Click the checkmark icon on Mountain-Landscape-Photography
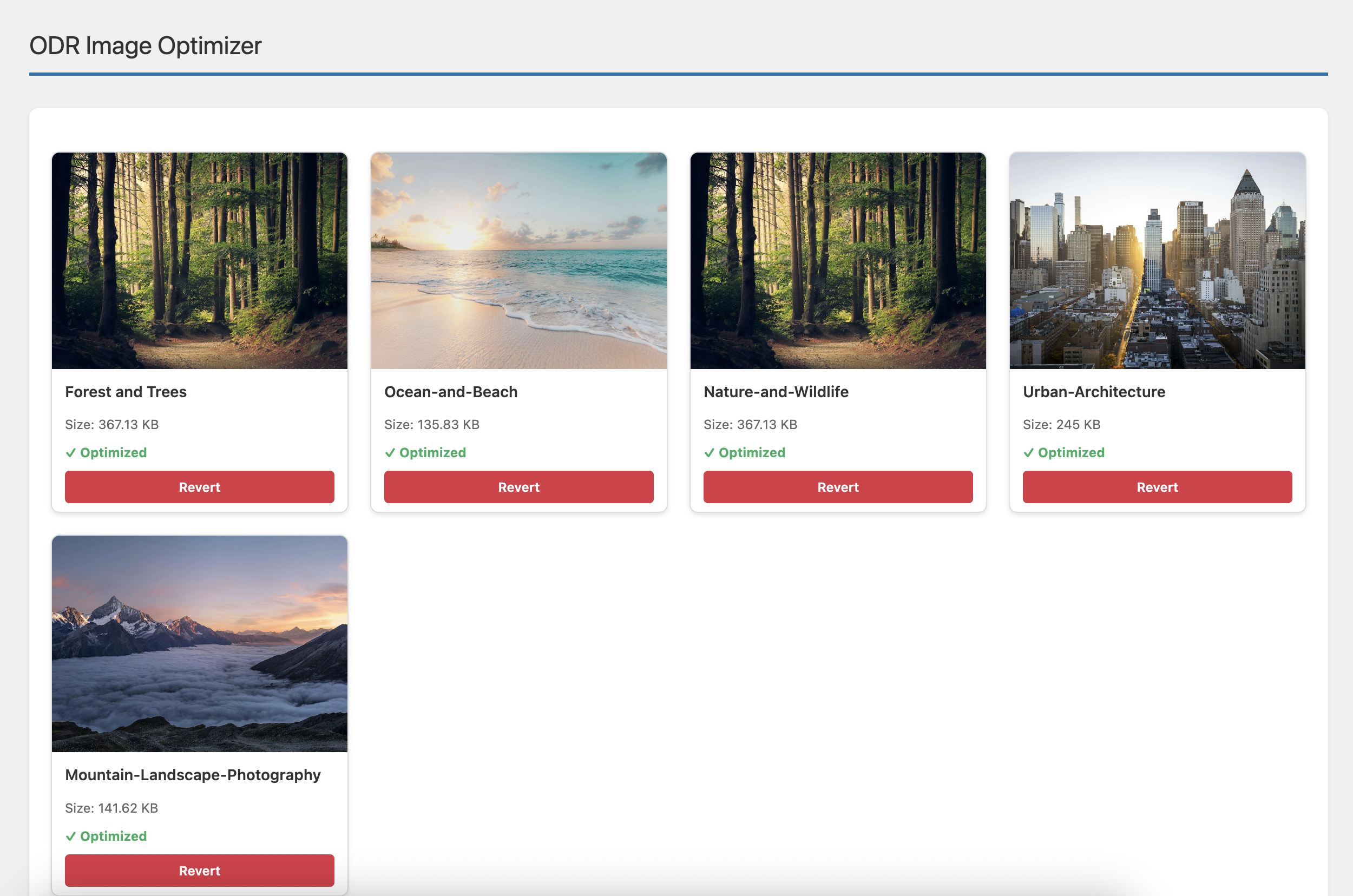Screen dimensions: 1353x896 71,836
